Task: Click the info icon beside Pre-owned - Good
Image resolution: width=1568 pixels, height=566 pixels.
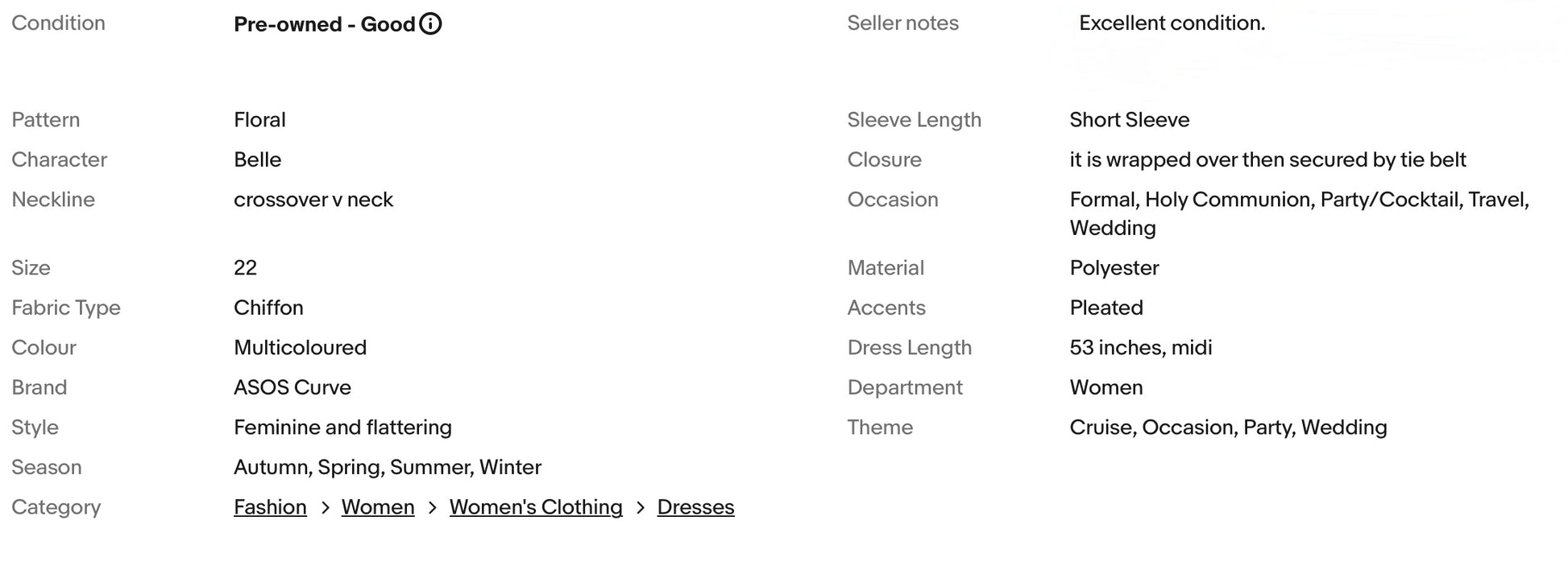Action: tap(431, 24)
